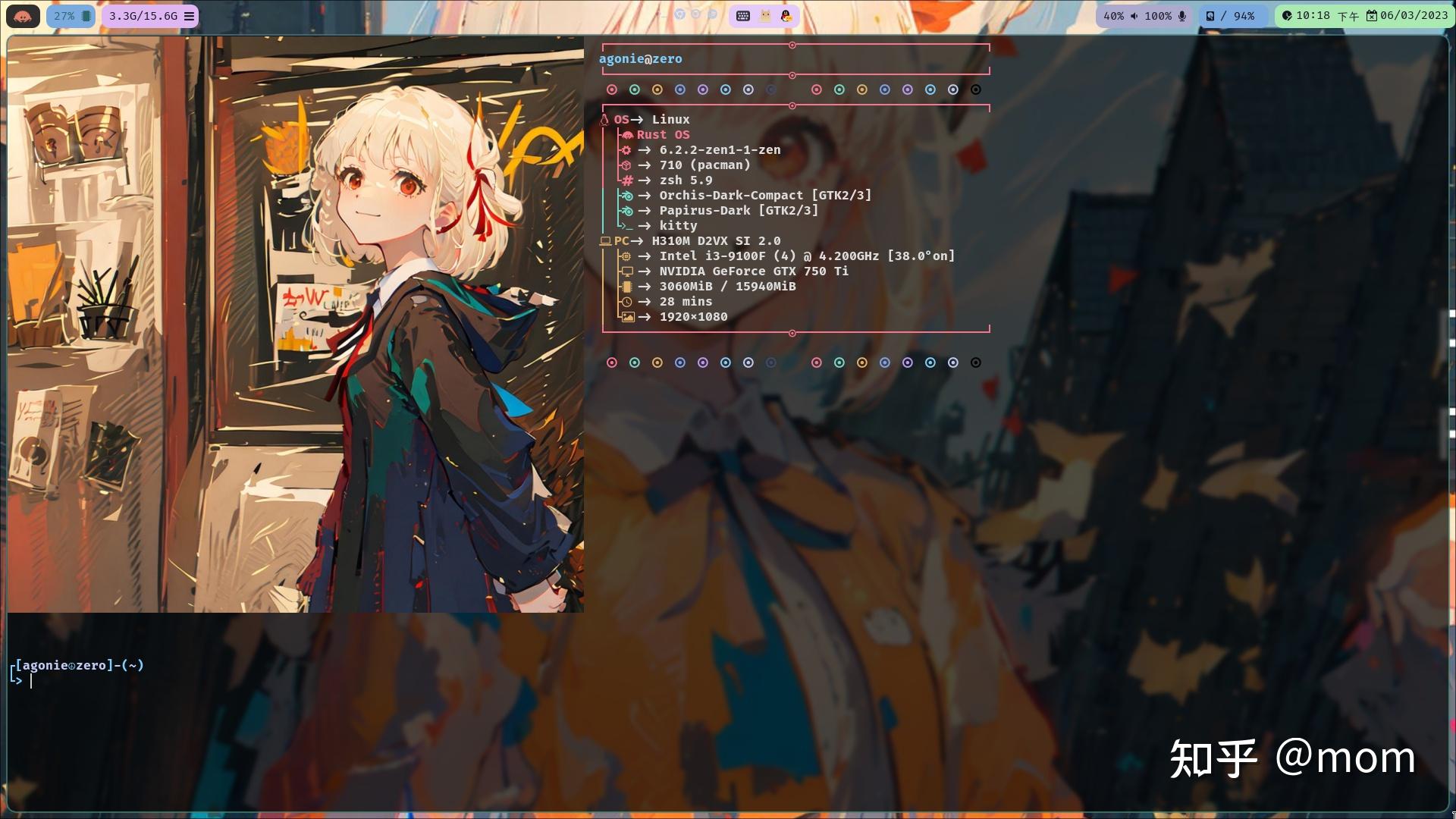This screenshot has height=819, width=1456.
Task: Click the cat tray icon
Action: 765,16
